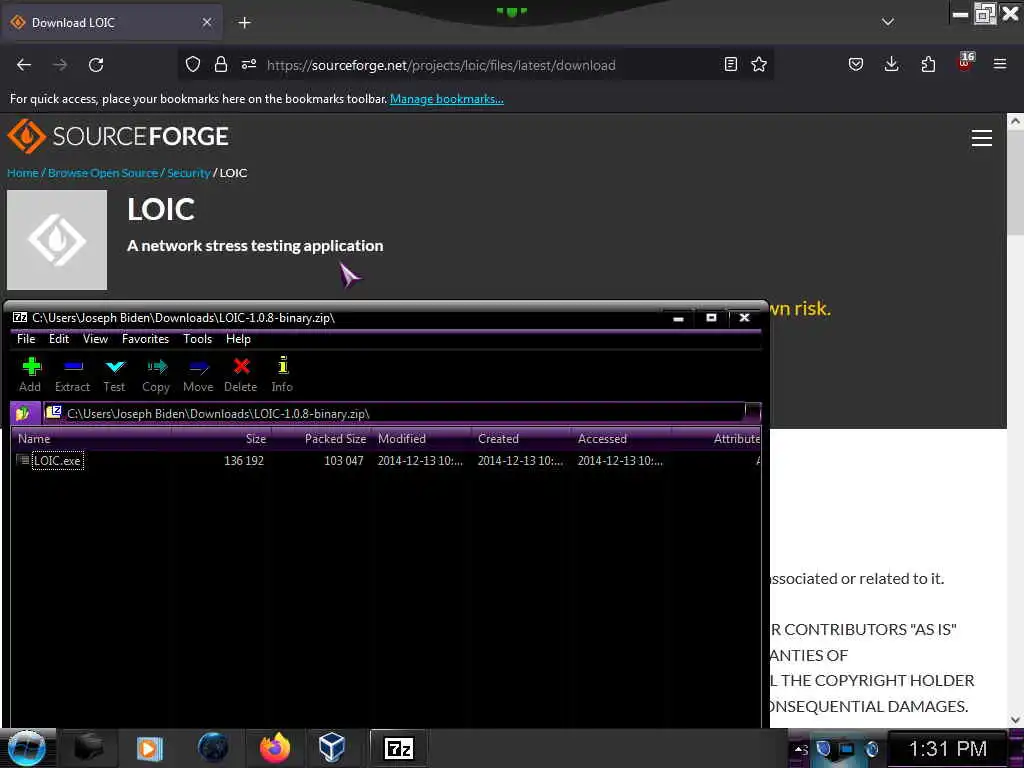The height and width of the screenshot is (768, 1024).
Task: Toggle reader view in address bar
Action: 731,64
